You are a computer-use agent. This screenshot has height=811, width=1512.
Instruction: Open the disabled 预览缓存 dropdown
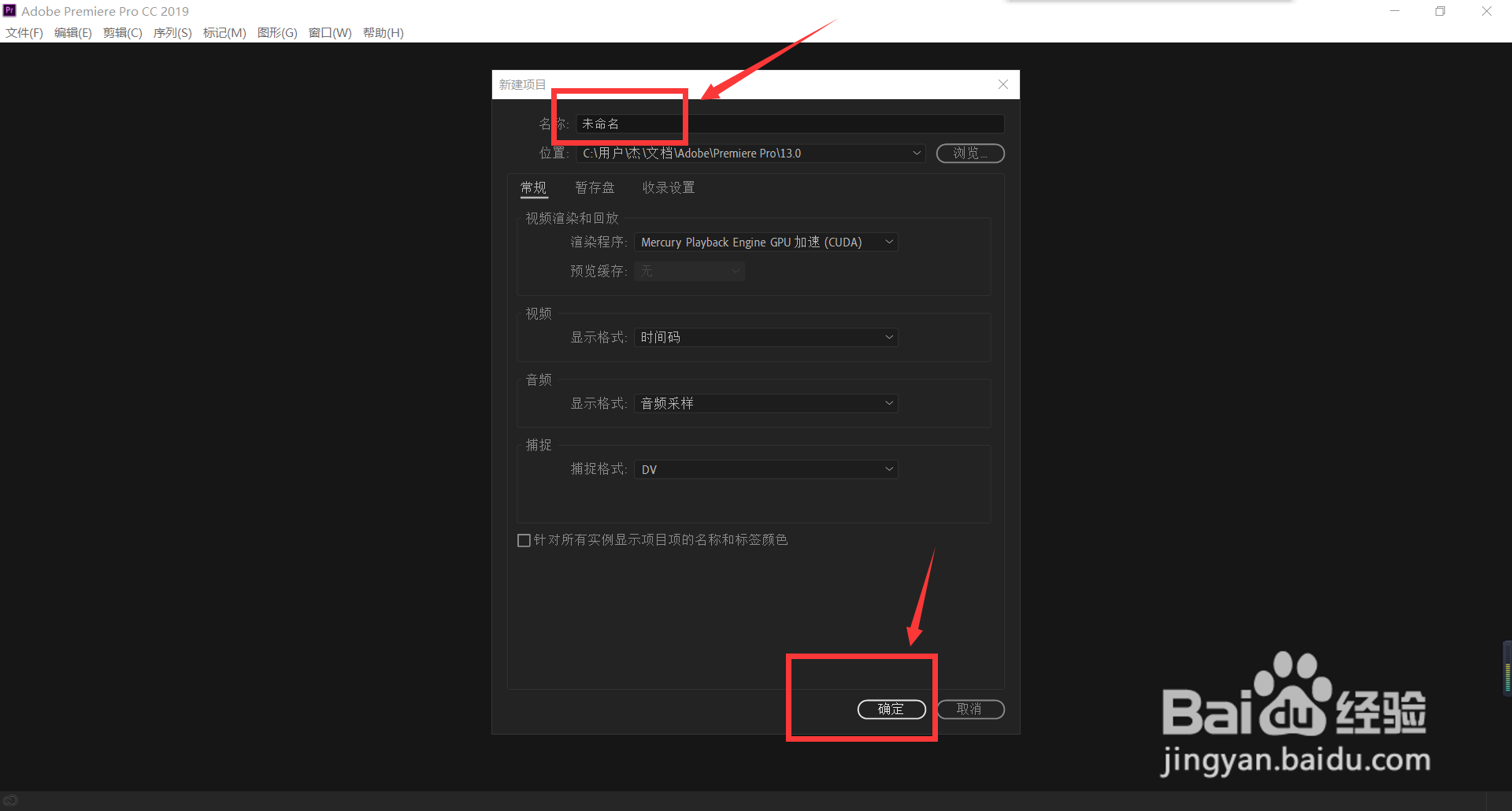(x=689, y=271)
